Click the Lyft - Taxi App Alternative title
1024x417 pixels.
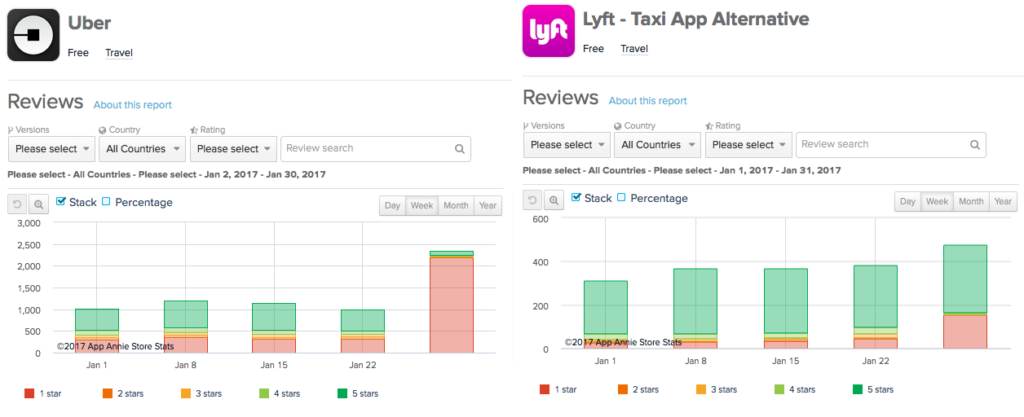696,19
